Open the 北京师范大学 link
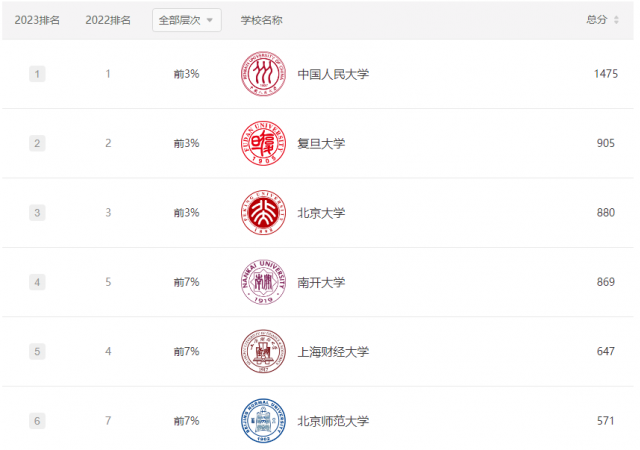This screenshot has height=450, width=640. click(x=333, y=421)
